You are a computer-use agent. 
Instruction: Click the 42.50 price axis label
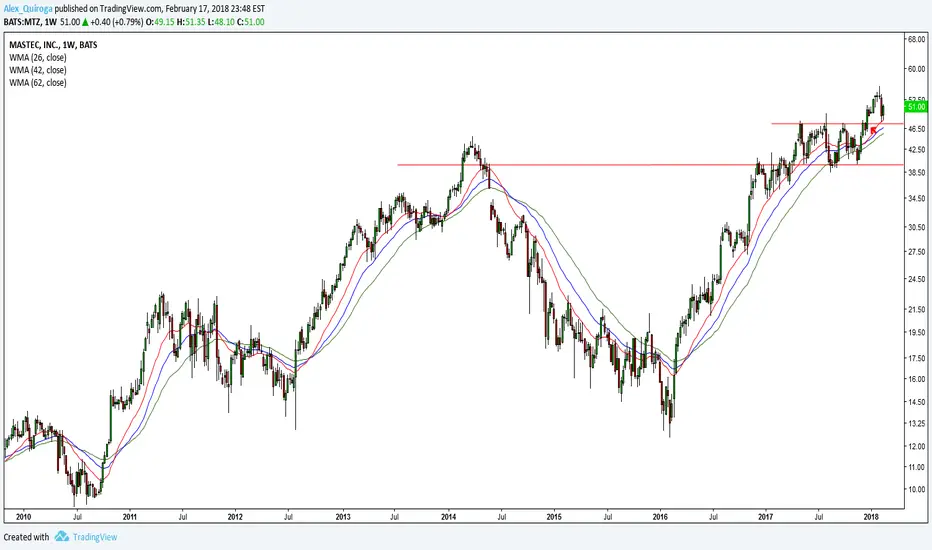917,149
